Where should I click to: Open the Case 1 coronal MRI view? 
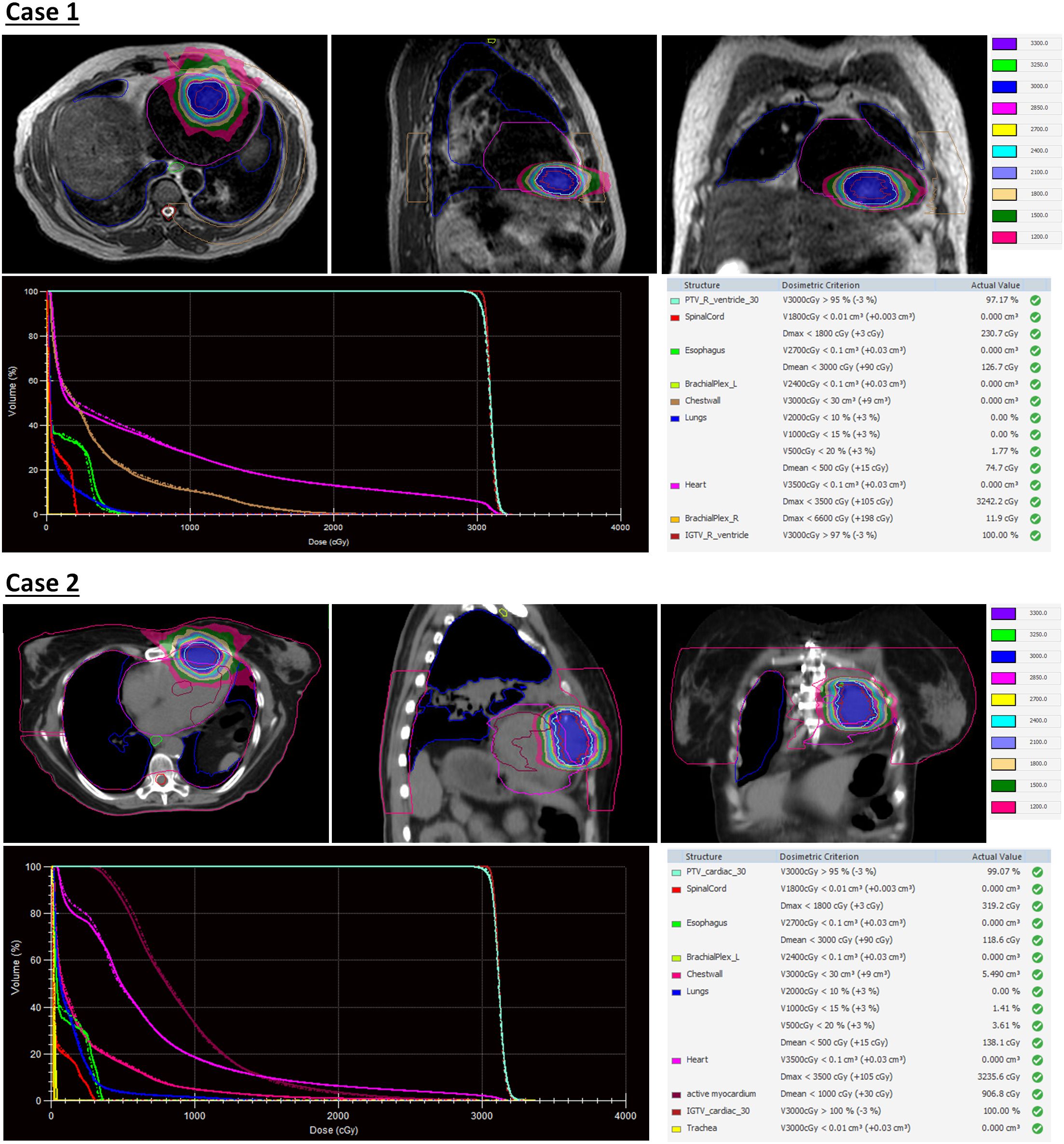coord(824,154)
